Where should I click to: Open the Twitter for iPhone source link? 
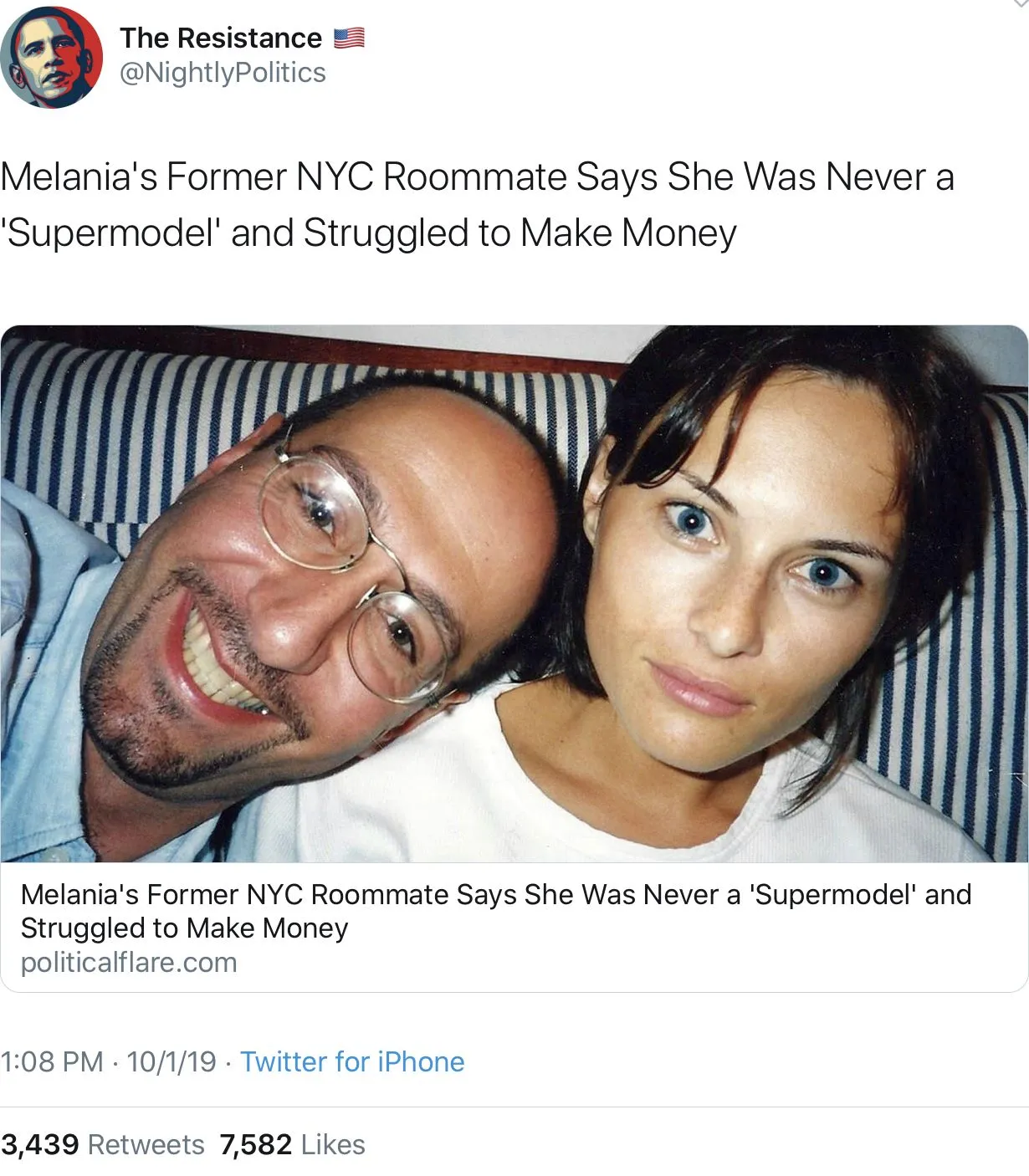[352, 1062]
